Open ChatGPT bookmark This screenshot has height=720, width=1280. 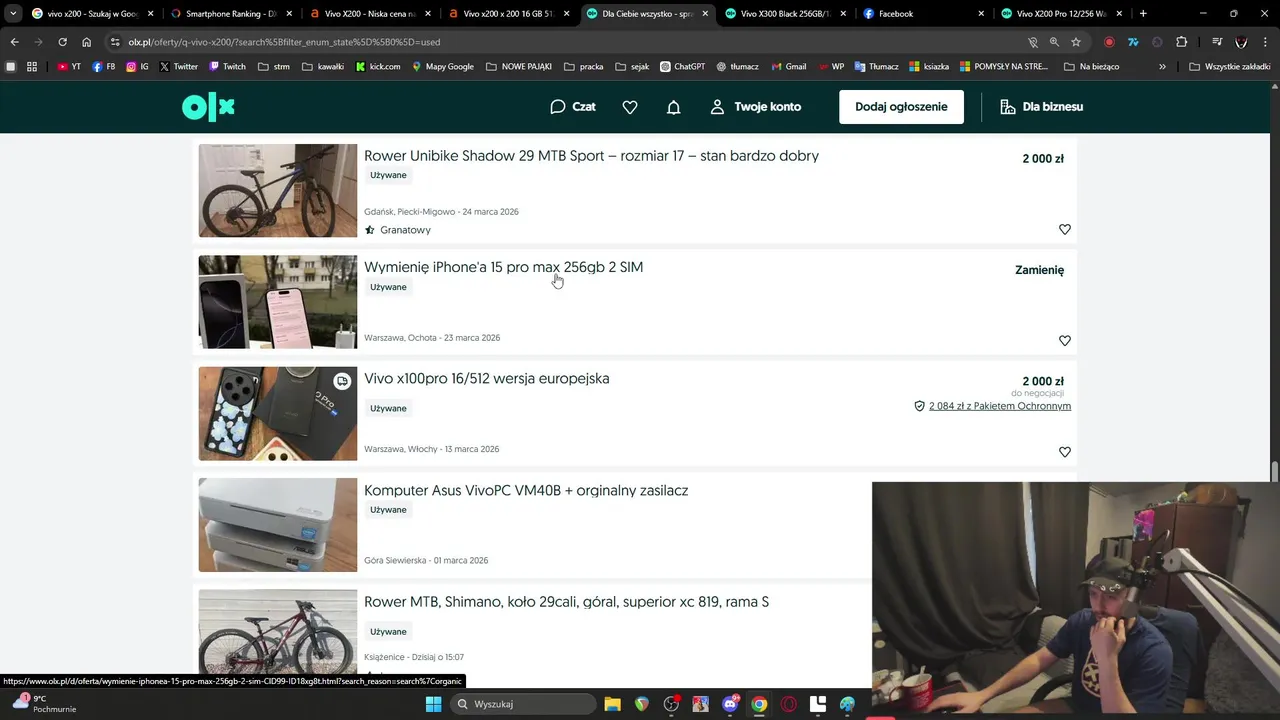tap(682, 66)
